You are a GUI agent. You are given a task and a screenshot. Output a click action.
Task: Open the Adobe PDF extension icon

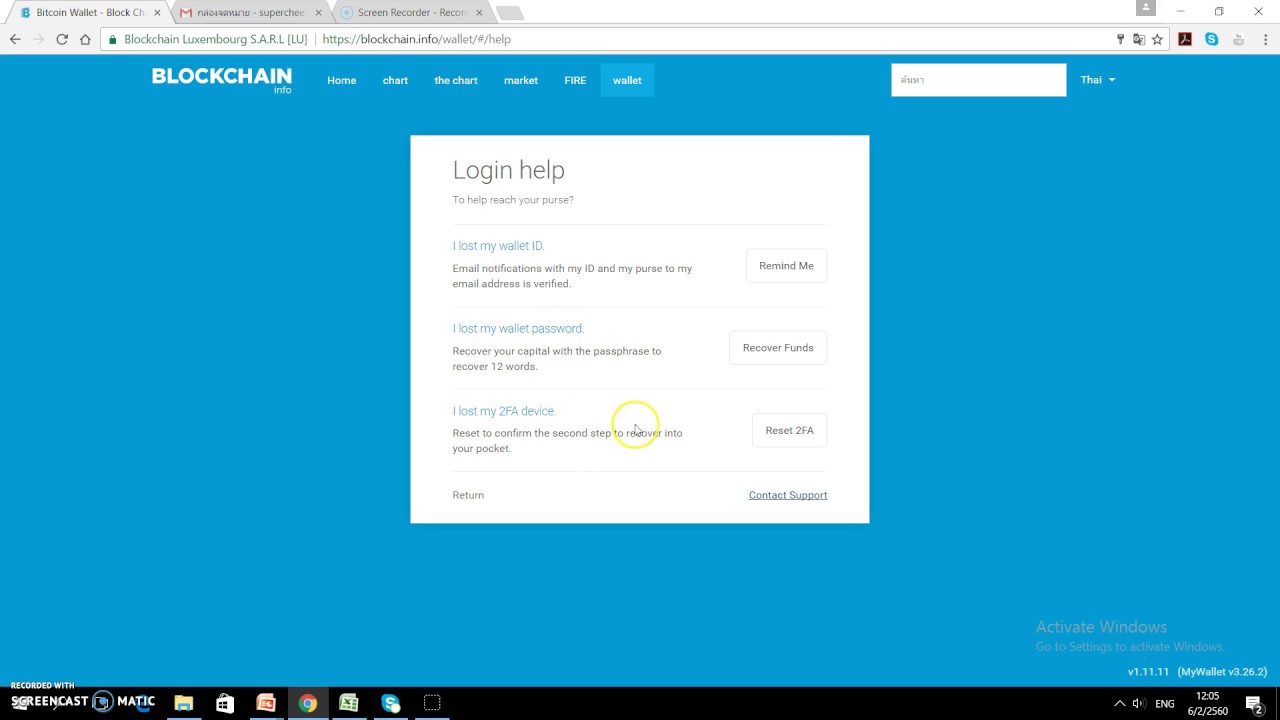click(x=1185, y=39)
